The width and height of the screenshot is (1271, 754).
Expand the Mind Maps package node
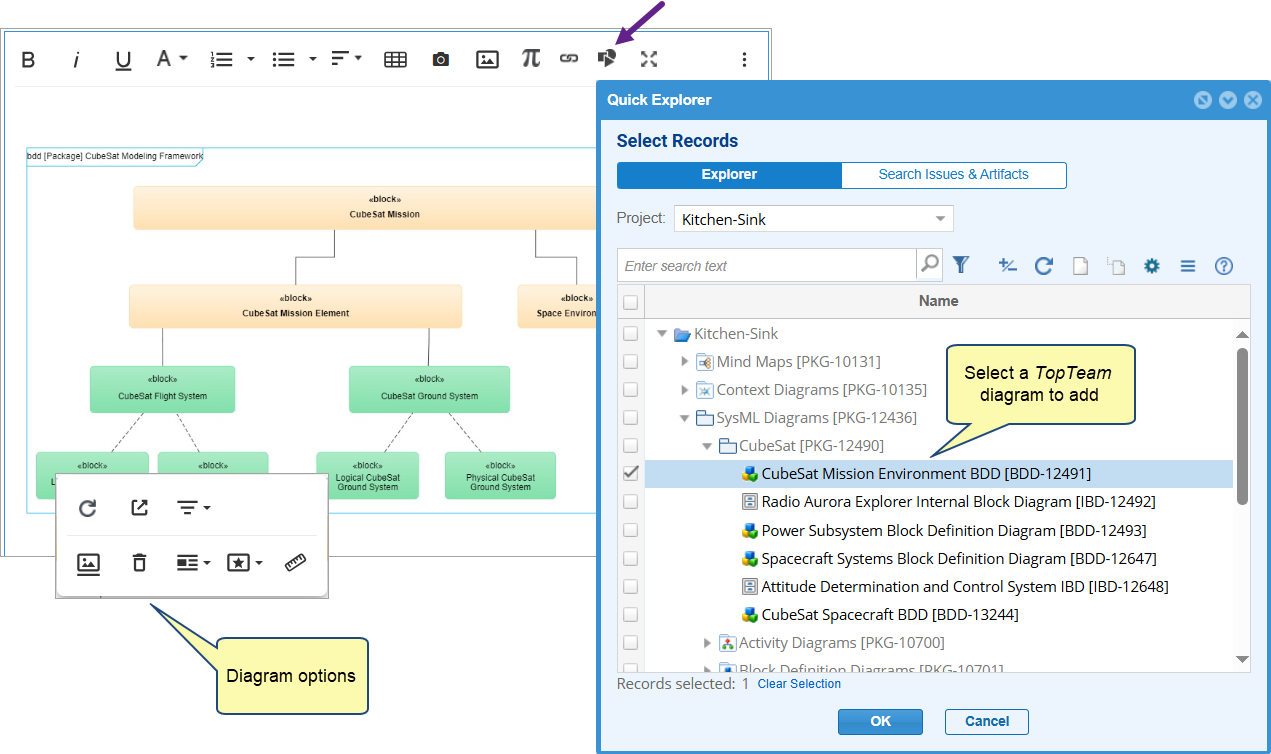pos(685,361)
